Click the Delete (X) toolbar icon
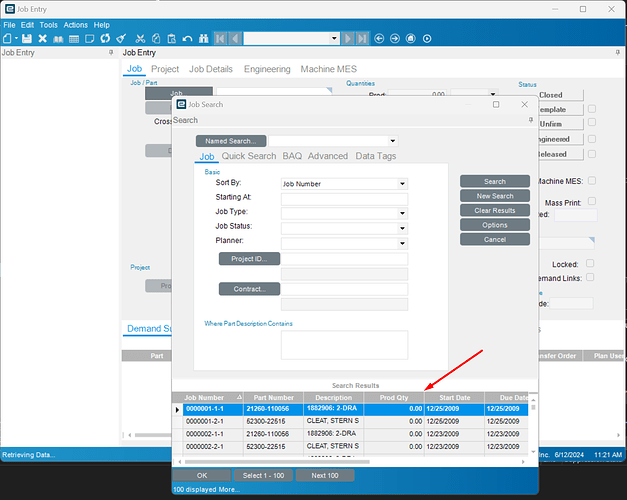This screenshot has width=627, height=500. (43, 38)
